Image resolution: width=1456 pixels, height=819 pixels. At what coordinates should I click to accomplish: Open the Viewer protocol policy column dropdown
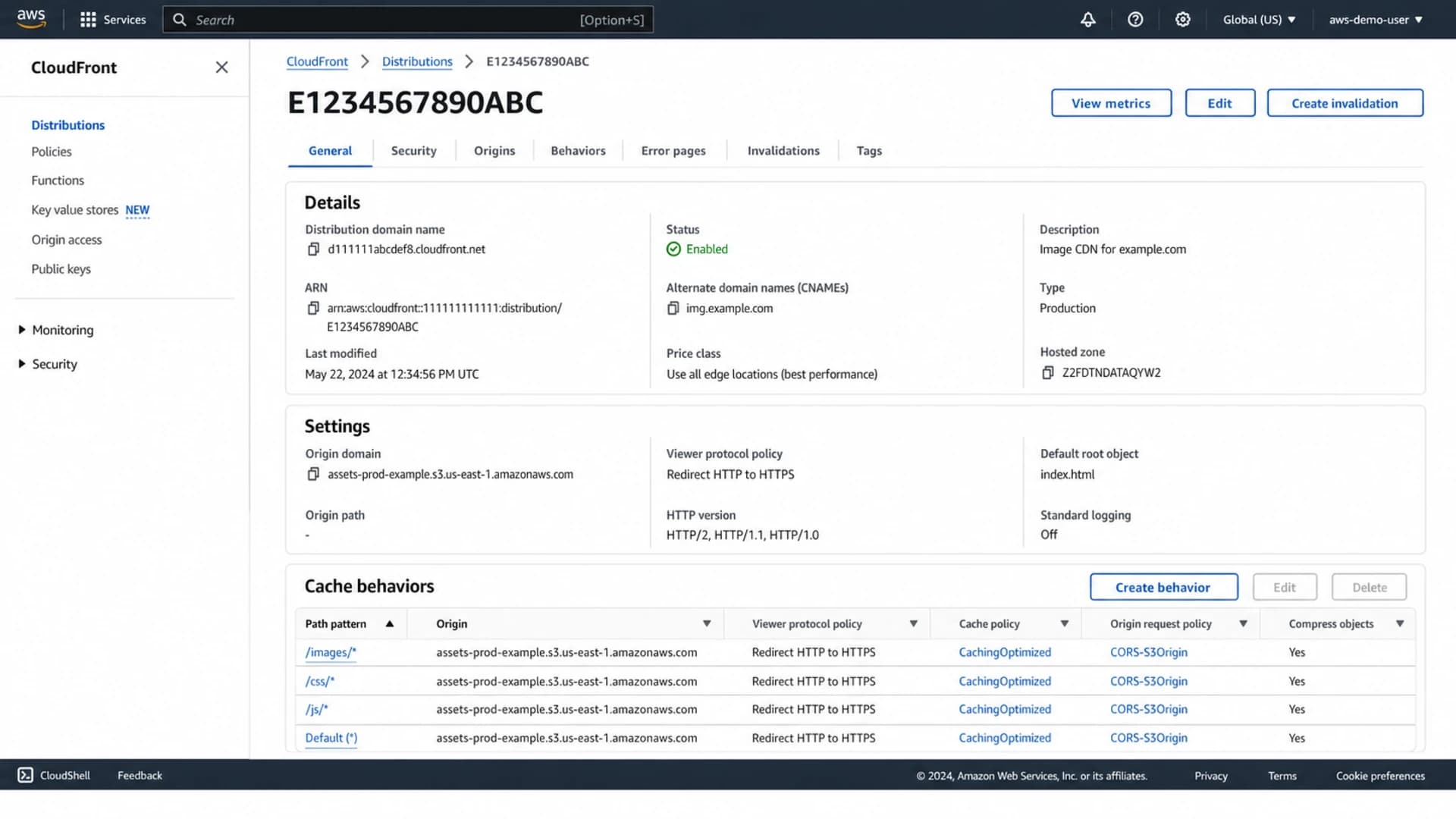coord(914,624)
